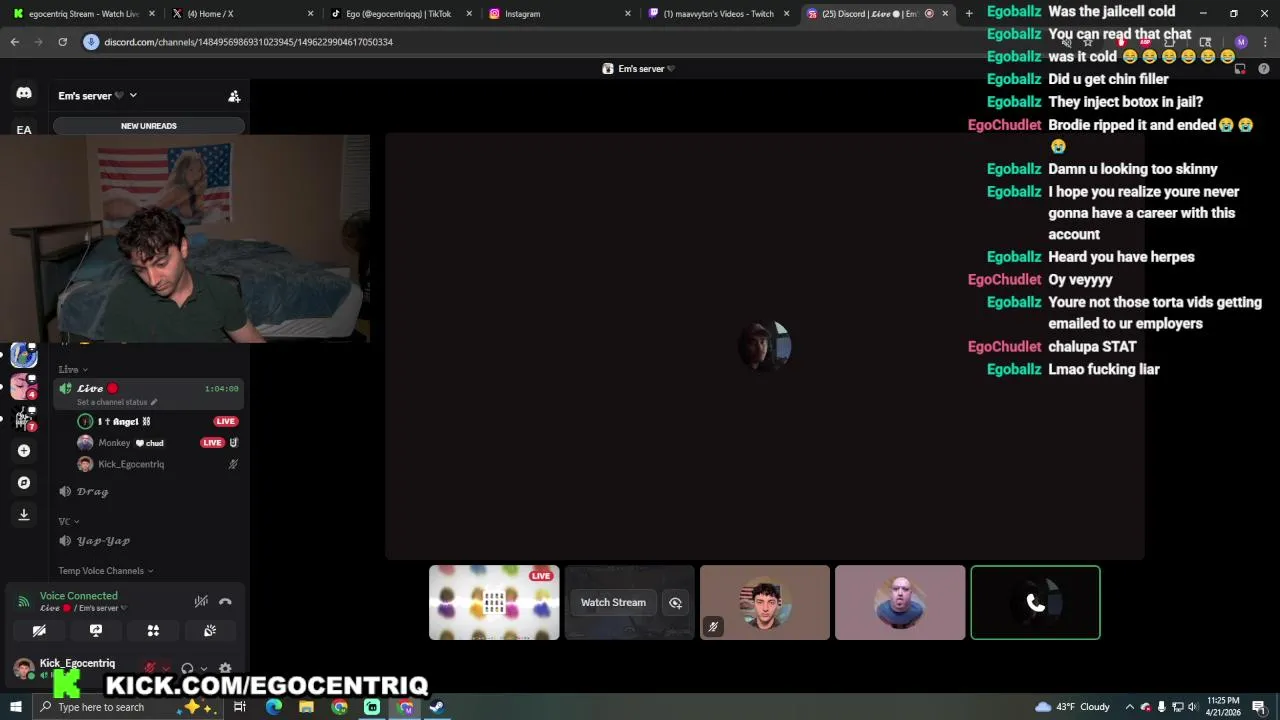Screen dimensions: 1280x720
Task: Open EA server icon in server list
Action: pyautogui.click(x=24, y=130)
